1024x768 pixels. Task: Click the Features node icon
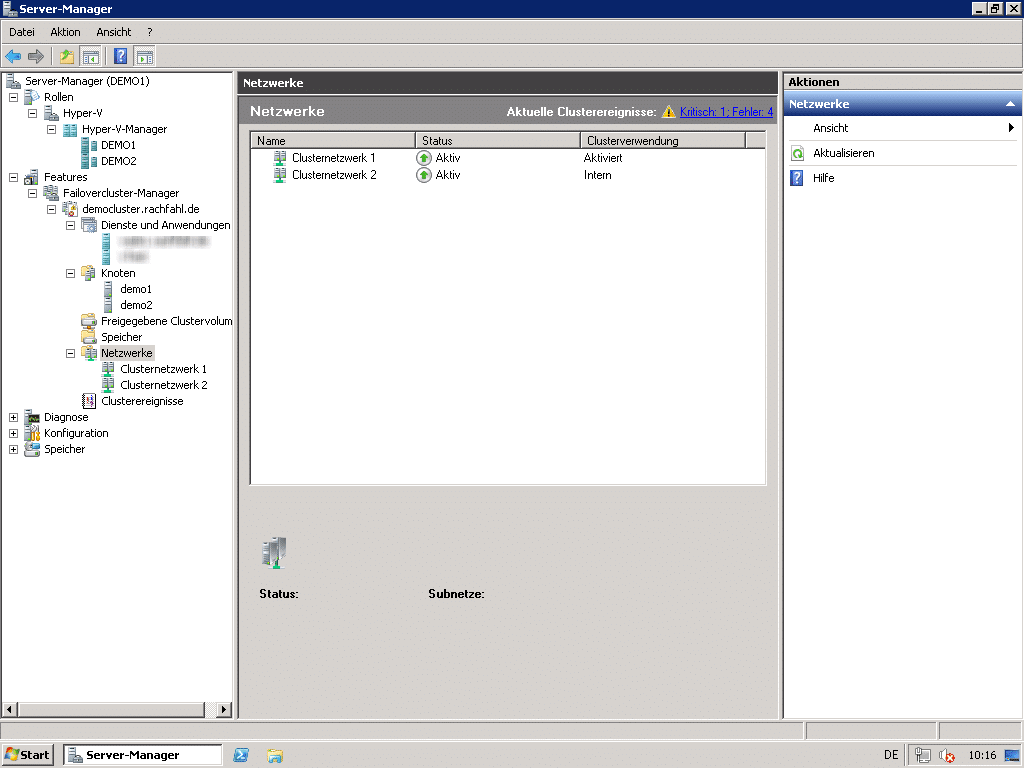[31, 177]
